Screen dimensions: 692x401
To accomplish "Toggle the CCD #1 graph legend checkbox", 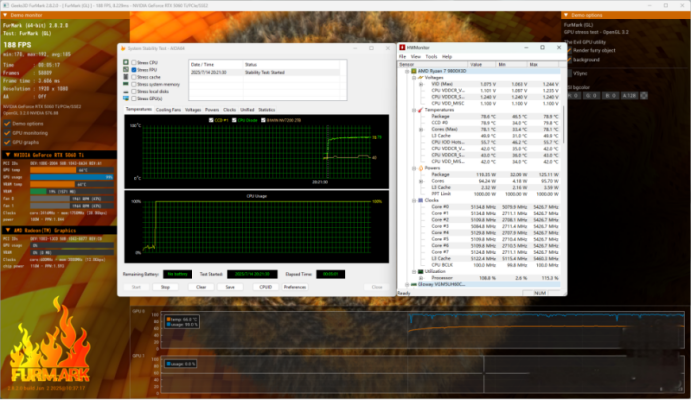I will [x=211, y=120].
